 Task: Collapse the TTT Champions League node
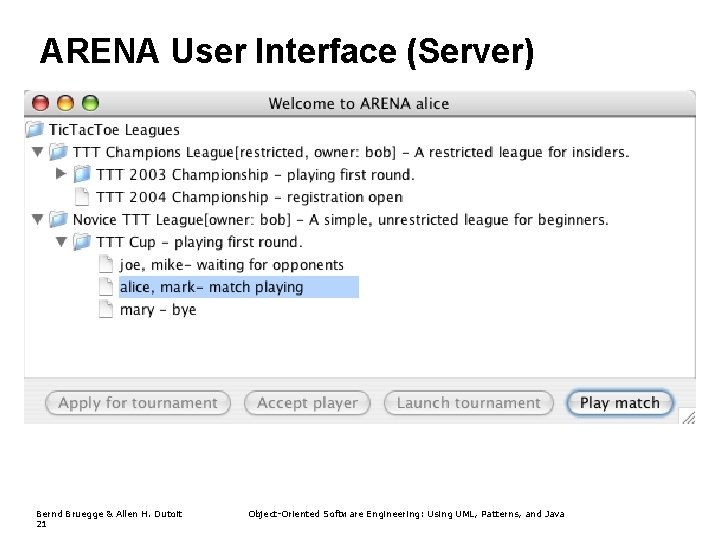pos(38,151)
